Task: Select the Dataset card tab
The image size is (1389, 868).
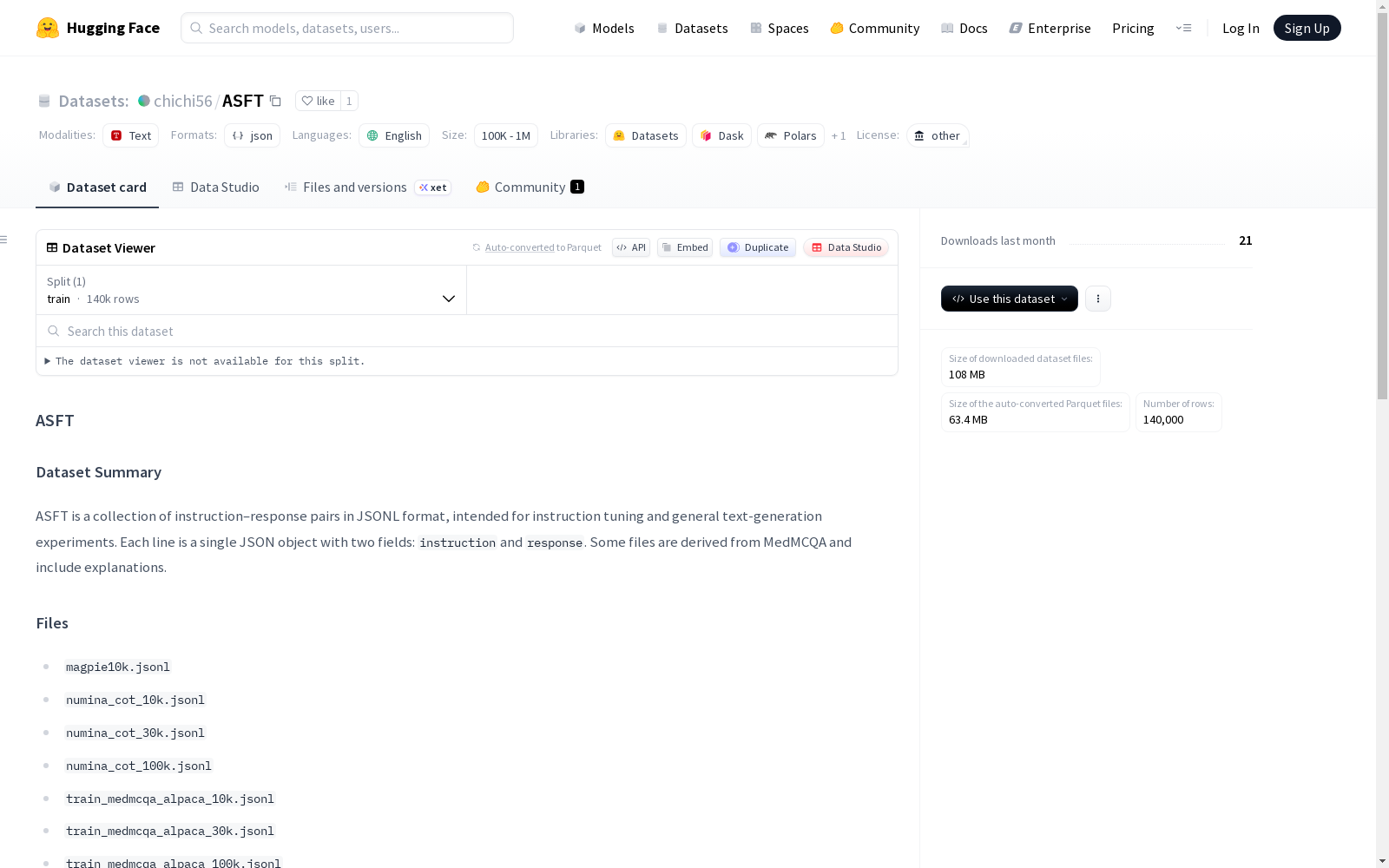Action: 97,187
